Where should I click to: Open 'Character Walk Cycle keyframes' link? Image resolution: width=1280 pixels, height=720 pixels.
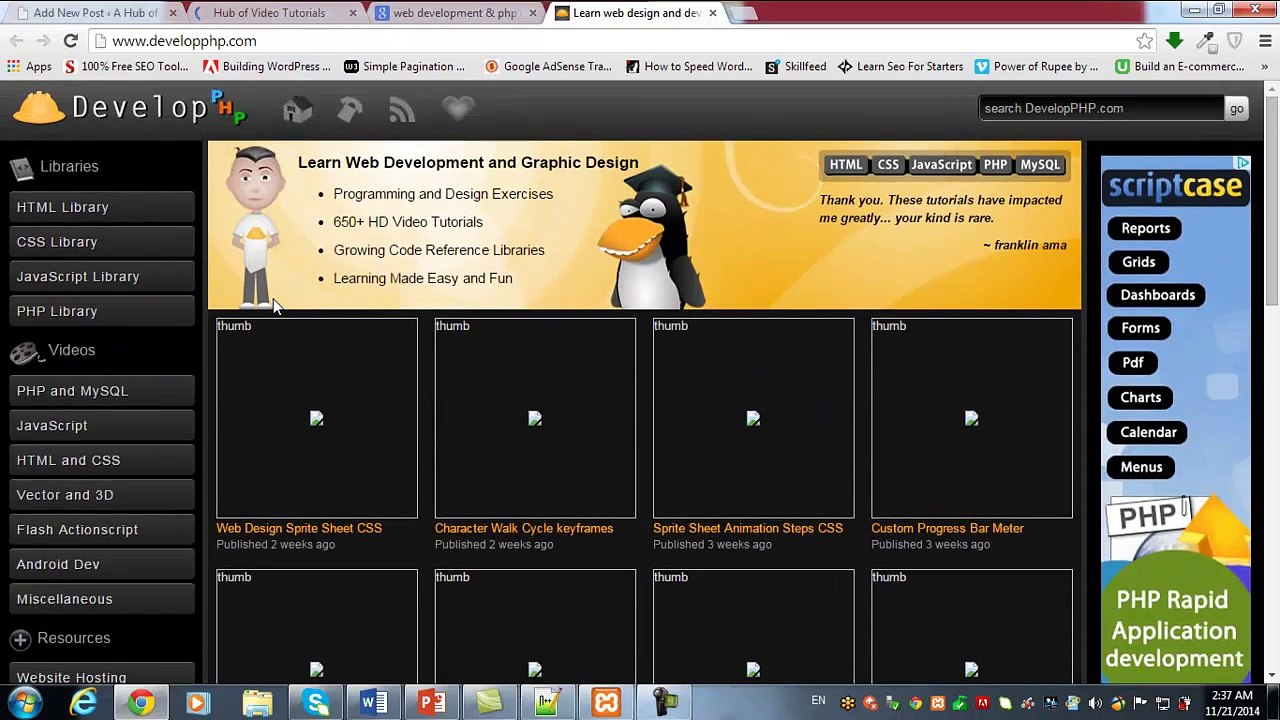tap(524, 528)
